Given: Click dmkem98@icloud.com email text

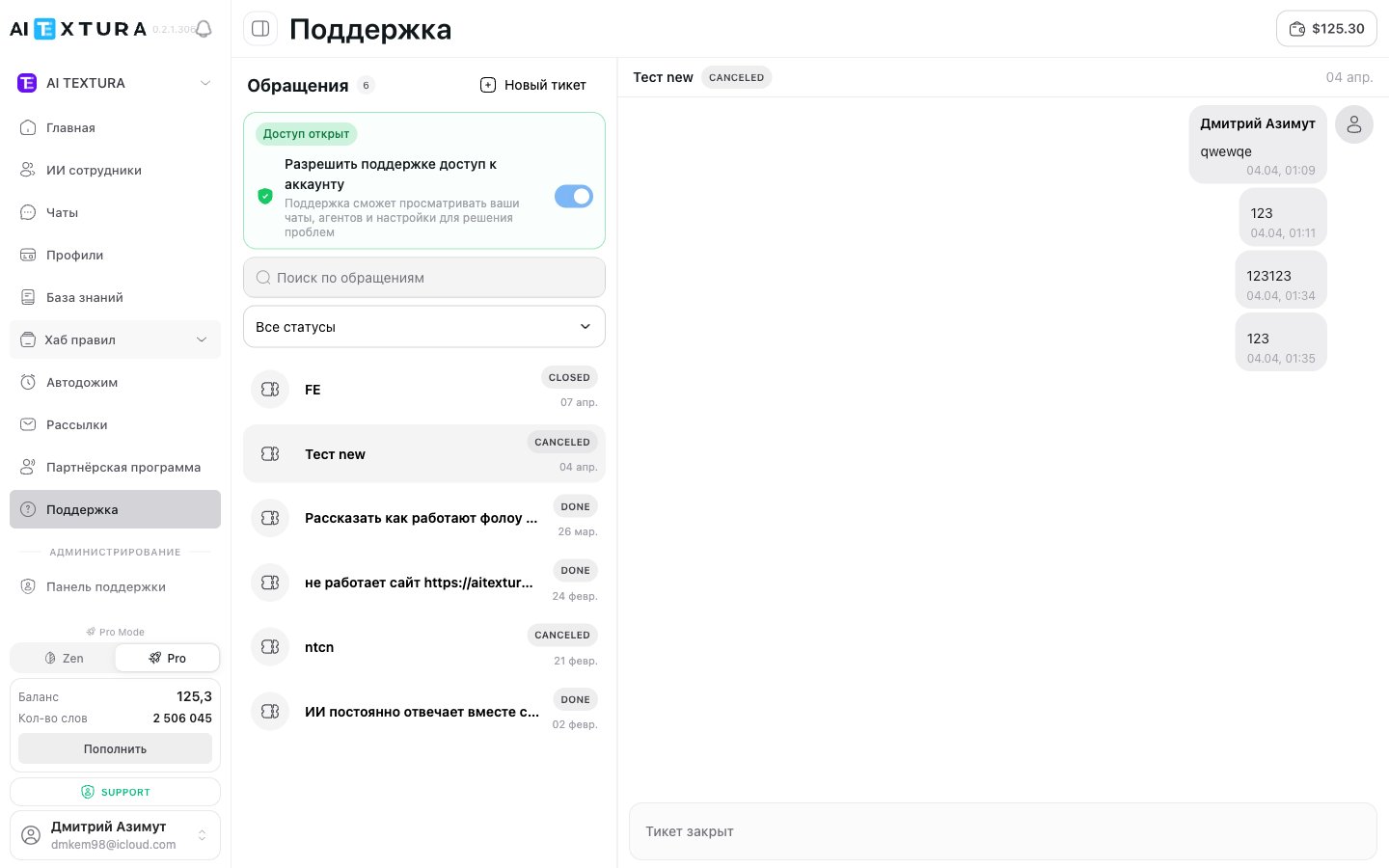Looking at the screenshot, I should (x=114, y=845).
